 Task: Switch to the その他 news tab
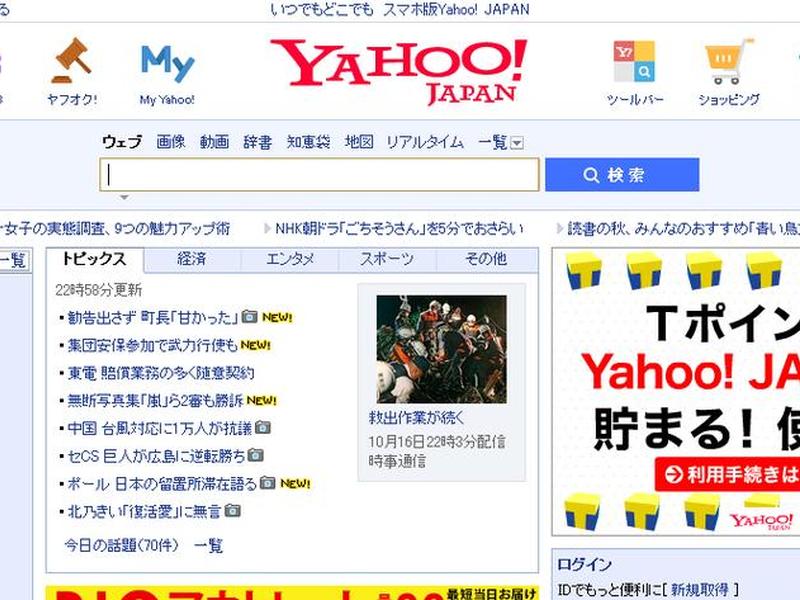(486, 259)
